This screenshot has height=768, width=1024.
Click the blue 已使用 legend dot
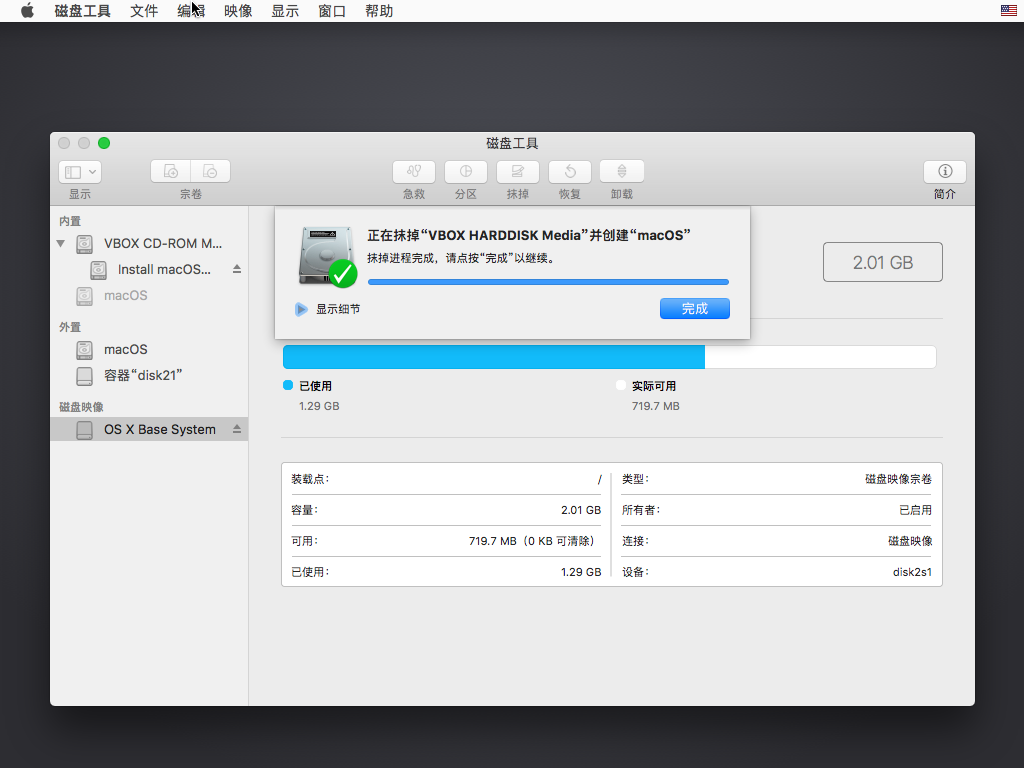click(288, 385)
